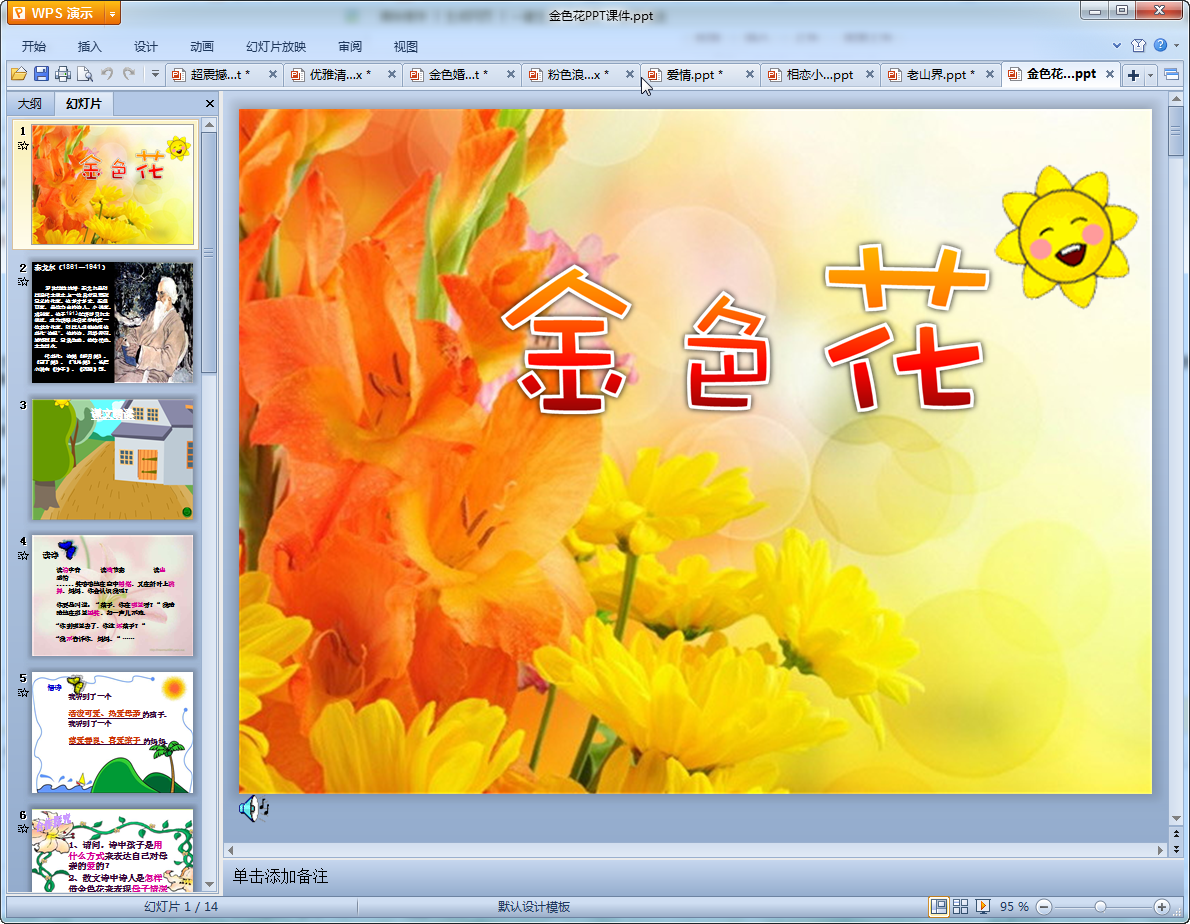The width and height of the screenshot is (1190, 924).
Task: Open the 幻灯片放映 ribbon tab
Action: click(x=275, y=46)
